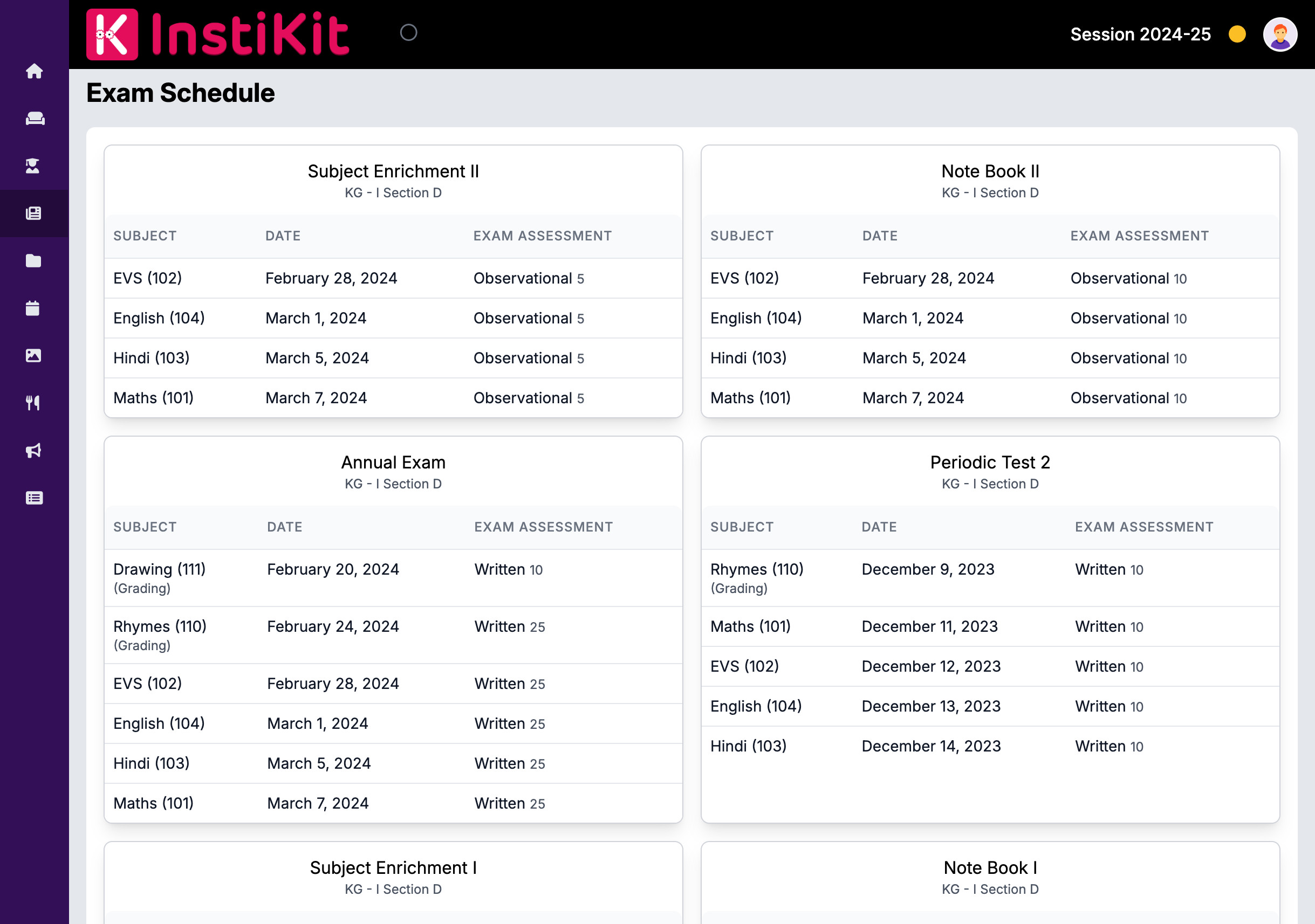Click EXAM ASSESSMENT header in Annual Exam table
This screenshot has width=1315, height=924.
click(544, 527)
